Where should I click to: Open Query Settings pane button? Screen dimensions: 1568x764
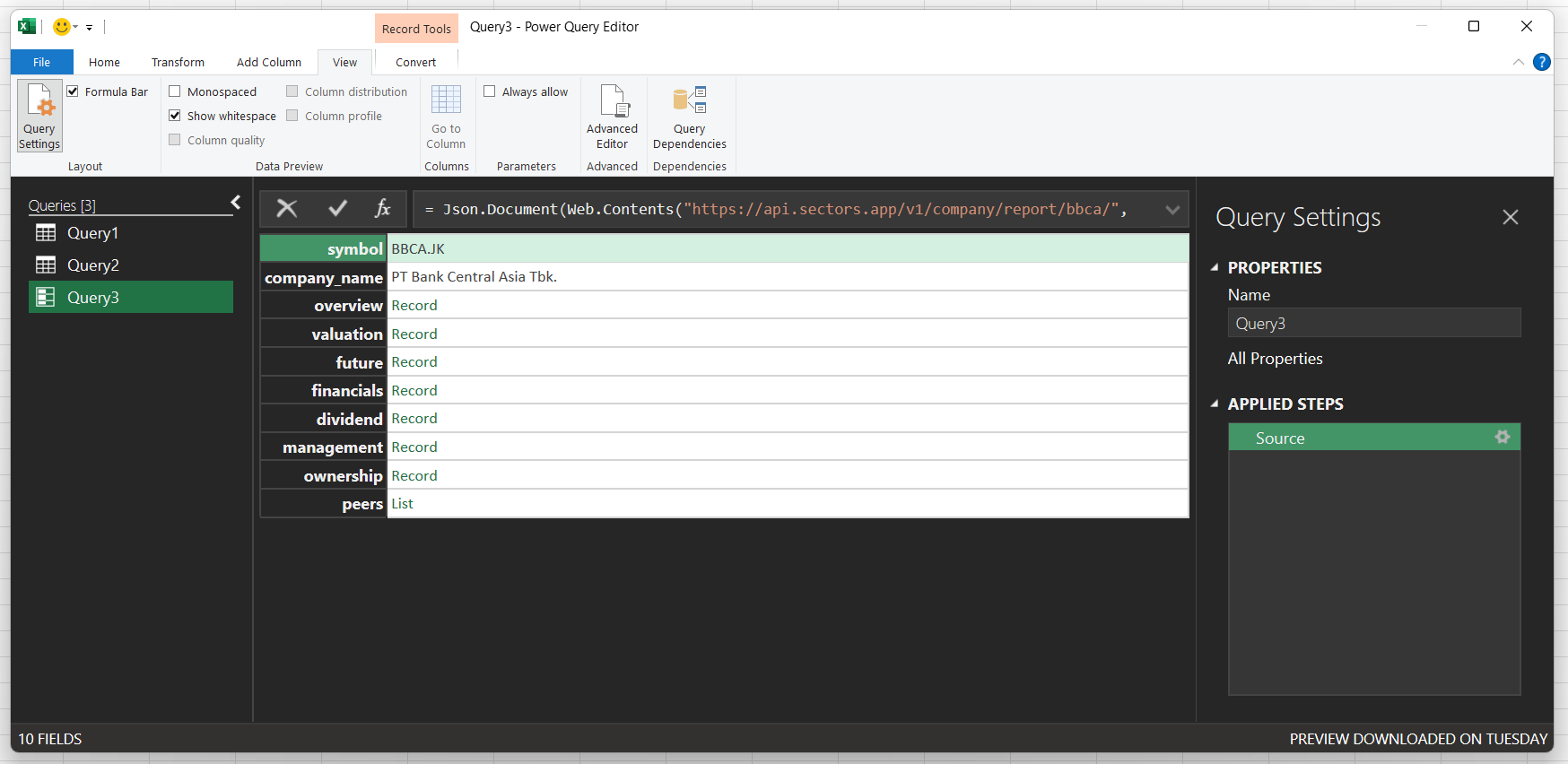[x=39, y=116]
